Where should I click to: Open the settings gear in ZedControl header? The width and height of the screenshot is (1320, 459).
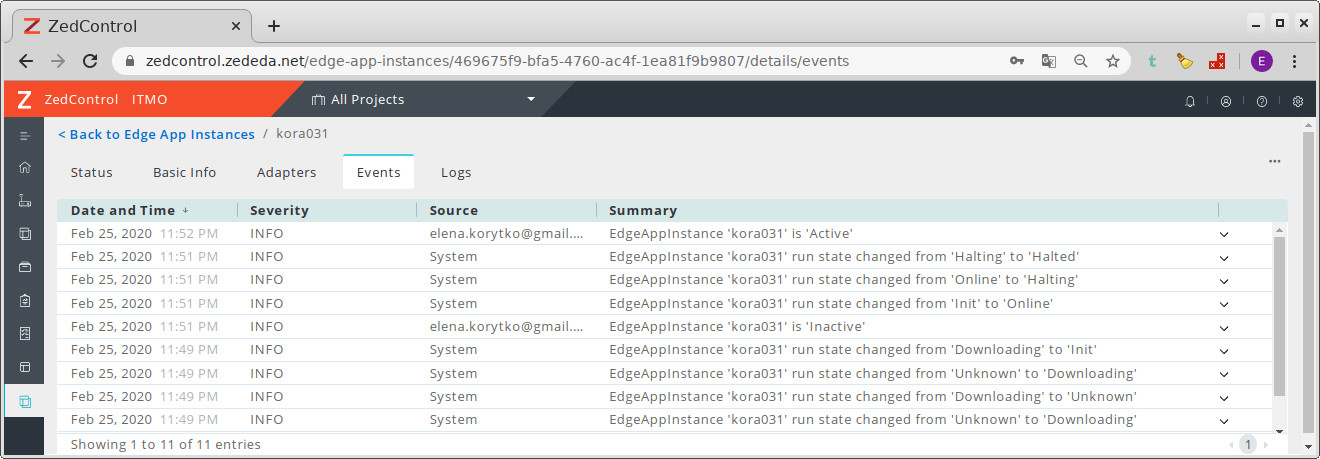pos(1298,101)
